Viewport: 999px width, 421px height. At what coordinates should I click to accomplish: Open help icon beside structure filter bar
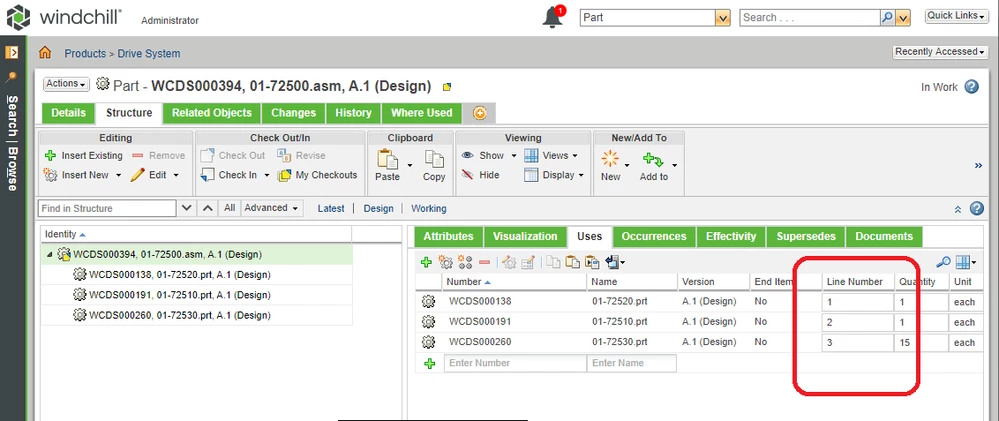click(x=976, y=208)
